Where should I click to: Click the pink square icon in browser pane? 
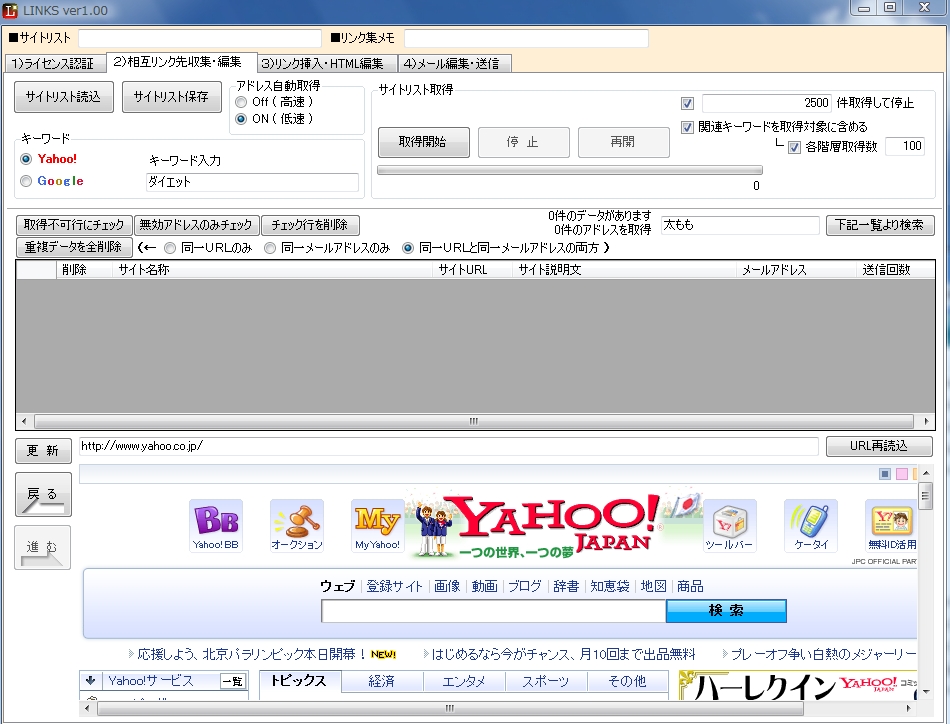coord(902,474)
